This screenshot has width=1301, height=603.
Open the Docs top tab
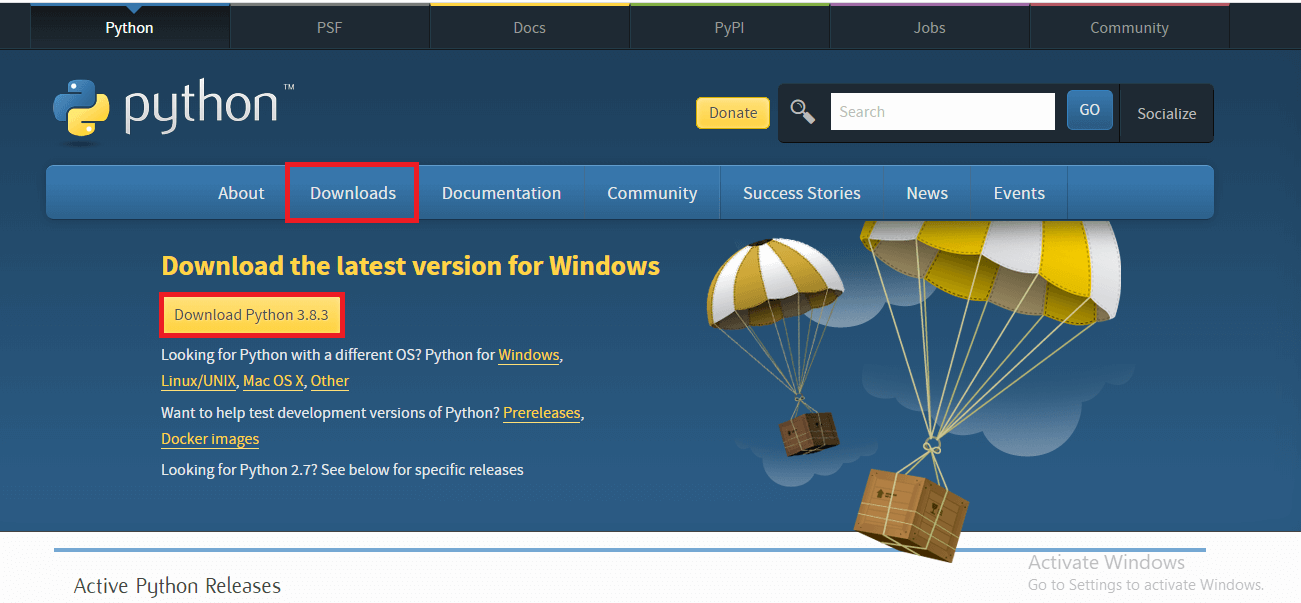point(530,28)
